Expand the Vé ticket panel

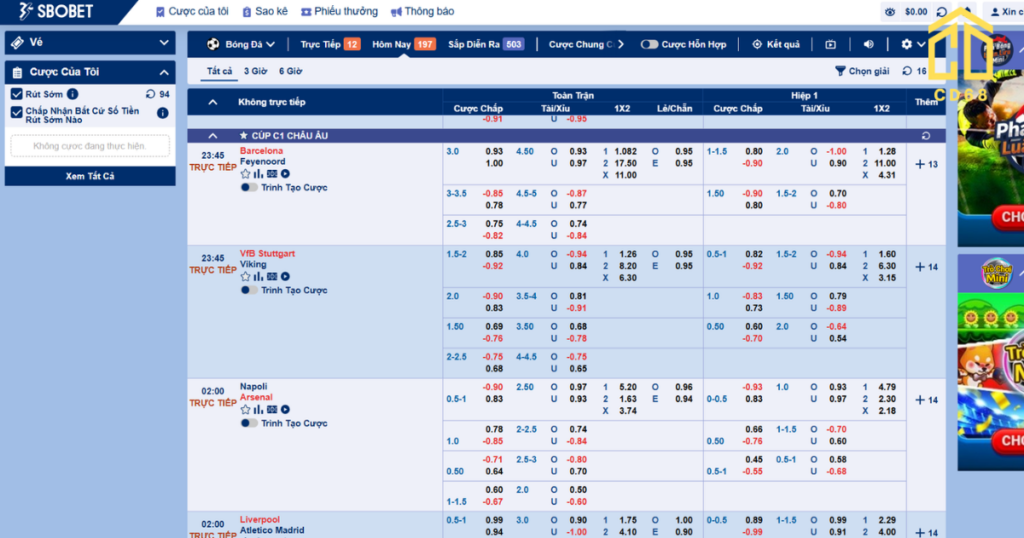pos(90,42)
